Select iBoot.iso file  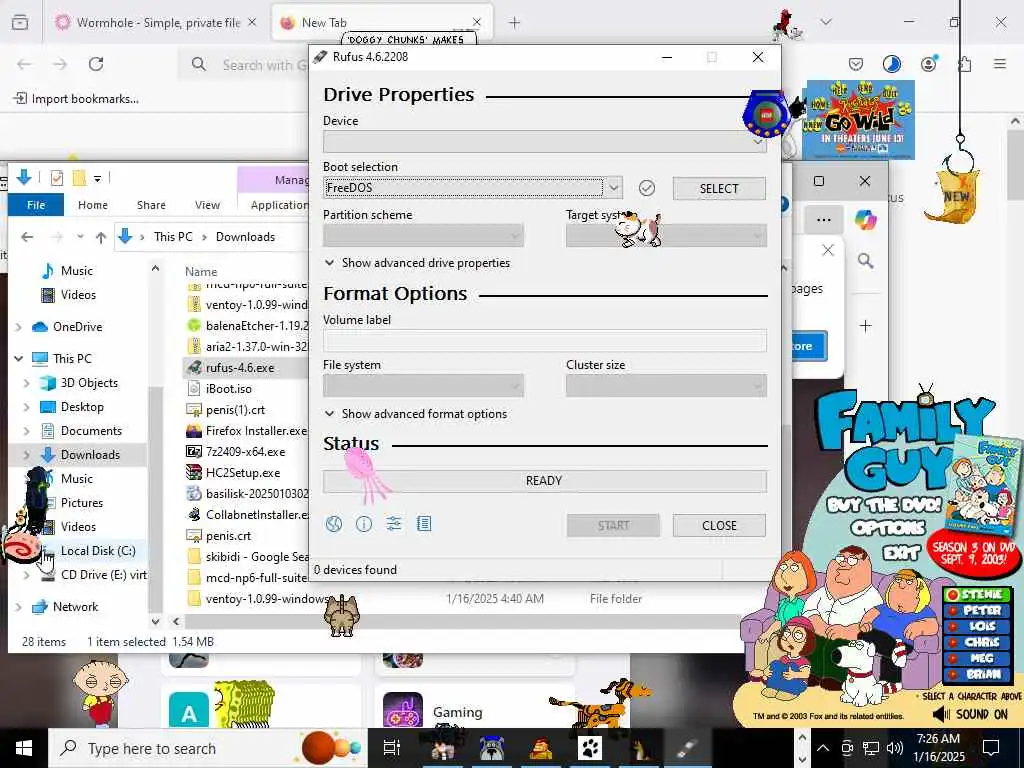coord(229,389)
